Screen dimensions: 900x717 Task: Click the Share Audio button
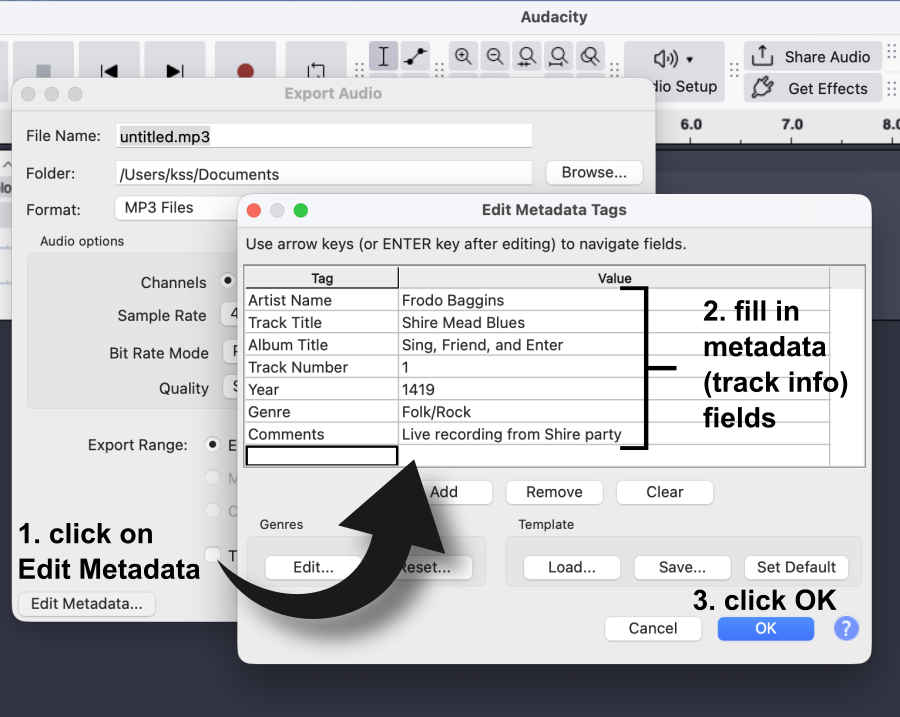[813, 56]
